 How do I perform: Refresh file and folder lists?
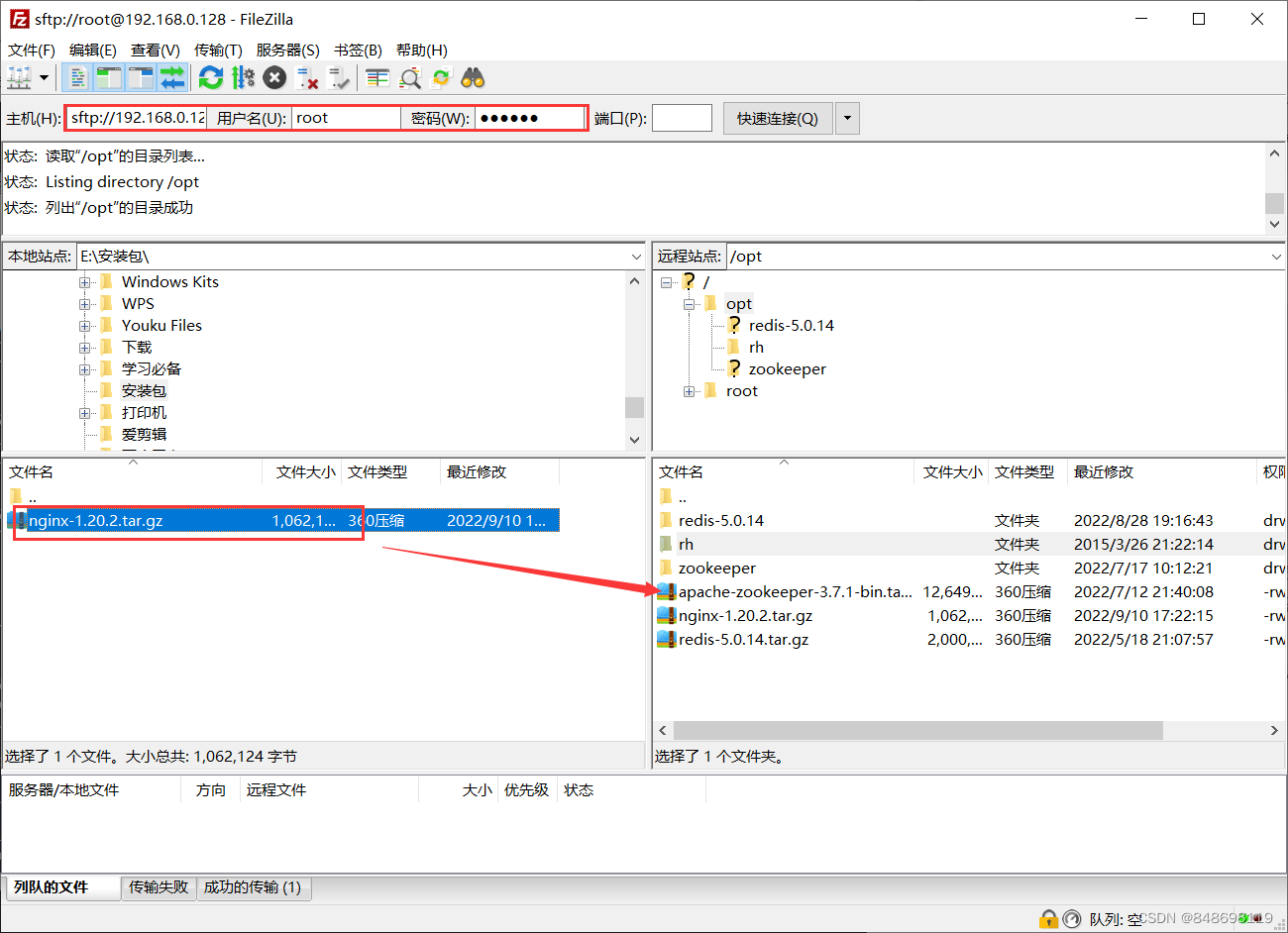tap(211, 77)
